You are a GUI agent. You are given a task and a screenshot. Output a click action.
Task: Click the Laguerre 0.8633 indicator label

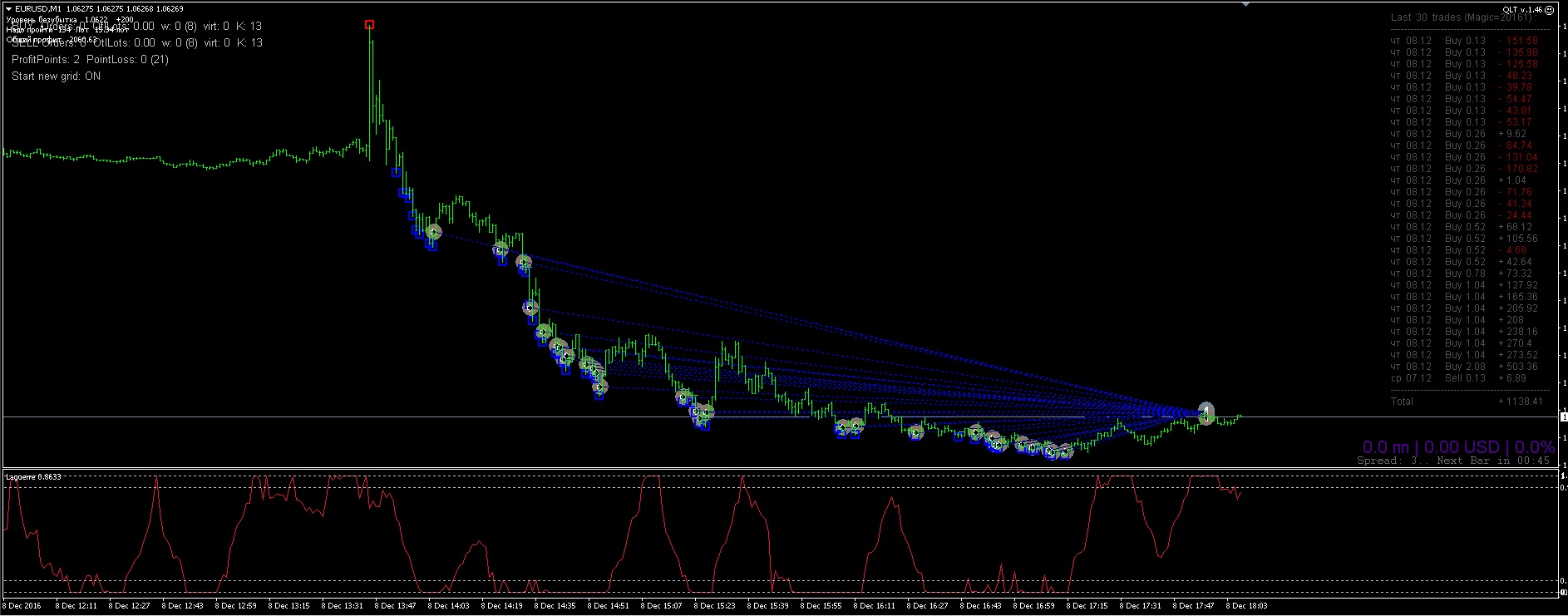click(33, 477)
